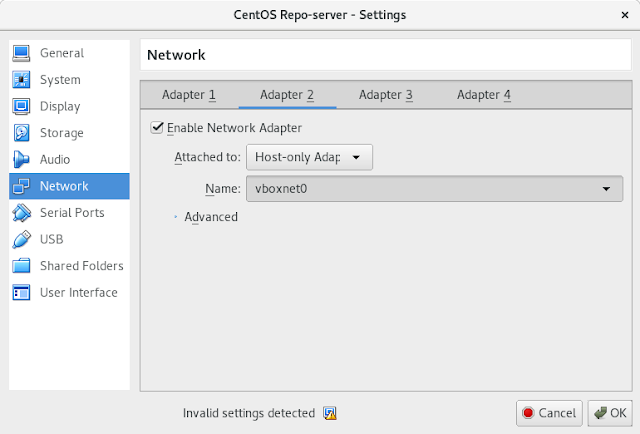Switch to the Adapter 3 tab

pyautogui.click(x=386, y=95)
